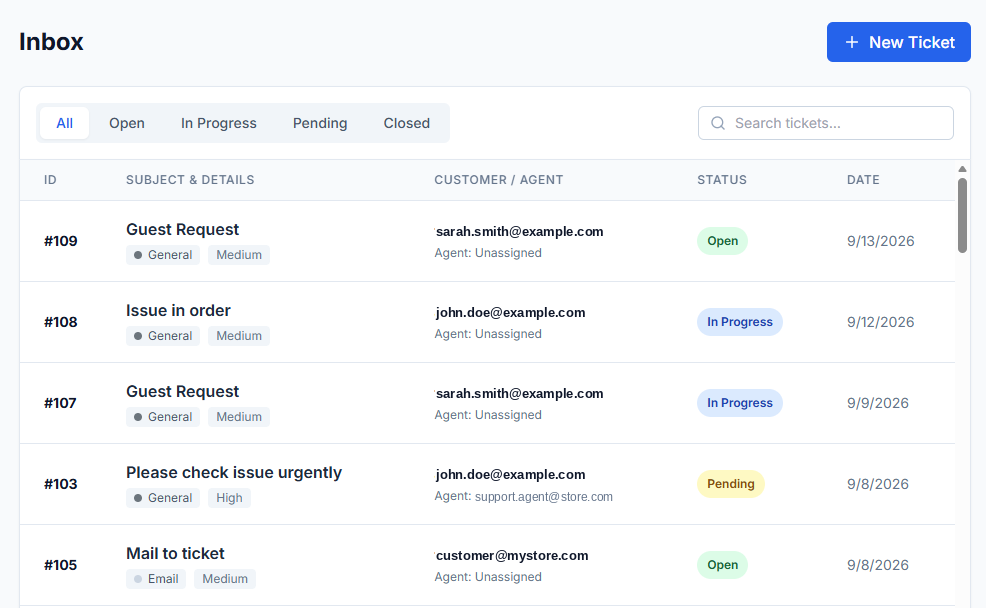986x608 pixels.
Task: Click john.doe@example.com on ticket #108
Action: point(510,312)
